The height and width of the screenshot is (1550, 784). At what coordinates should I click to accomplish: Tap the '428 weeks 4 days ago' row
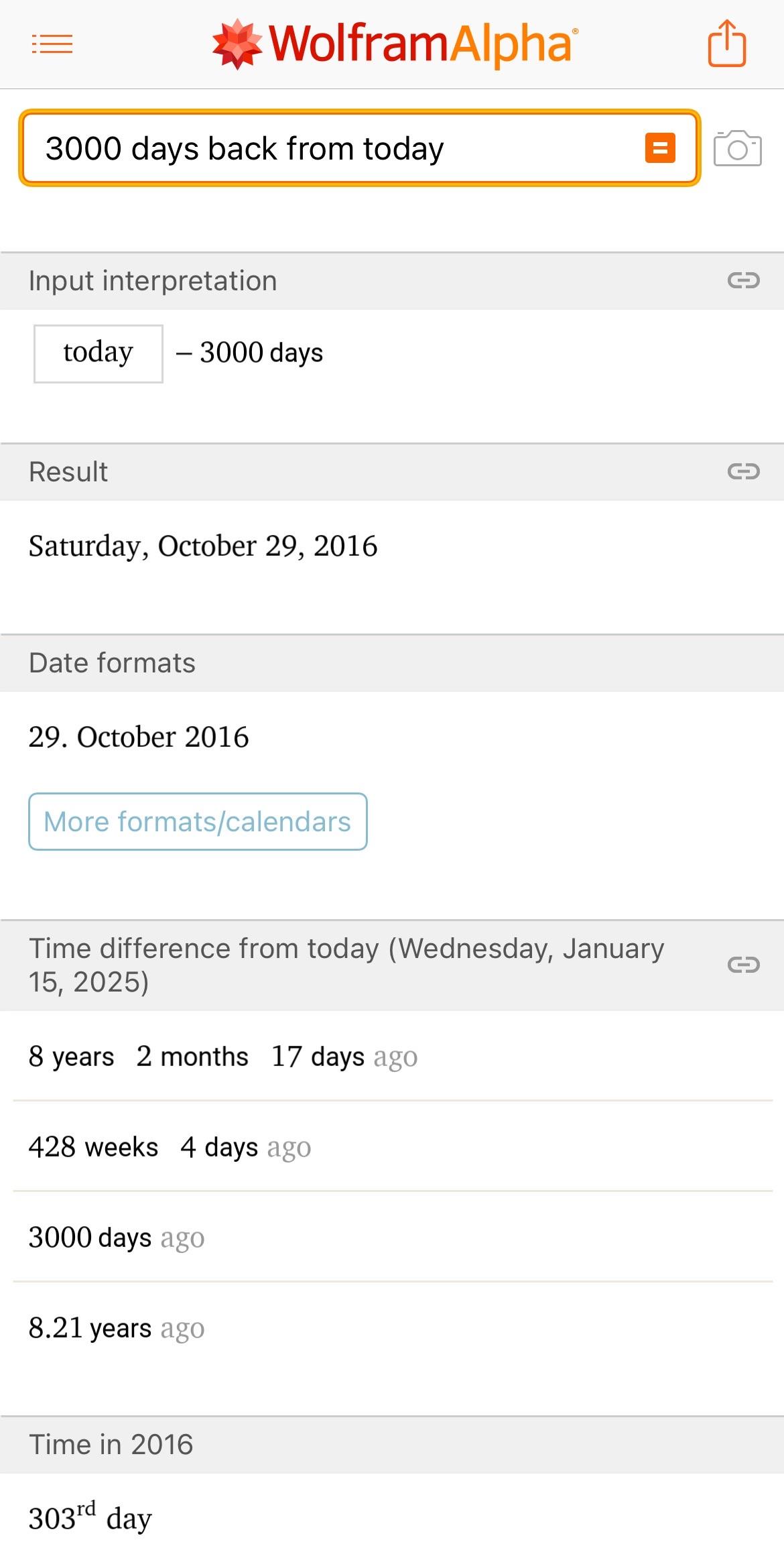pyautogui.click(x=170, y=1147)
